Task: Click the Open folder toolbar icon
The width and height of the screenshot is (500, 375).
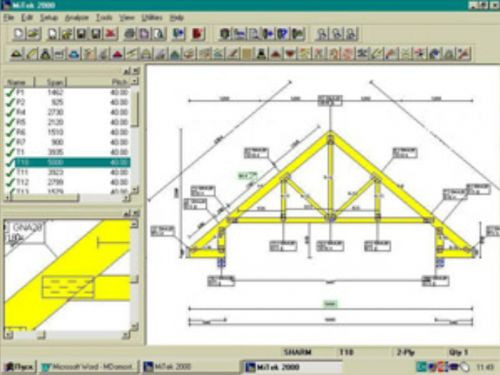Action: coord(34,34)
